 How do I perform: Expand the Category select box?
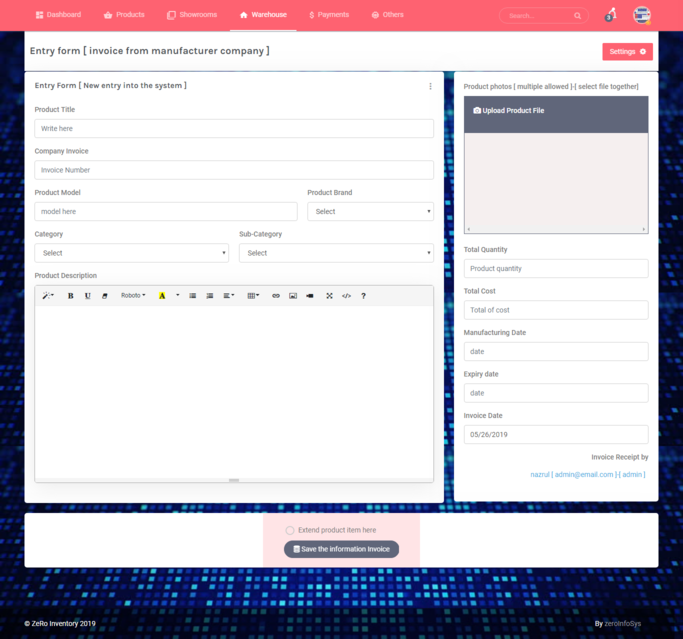[131, 253]
